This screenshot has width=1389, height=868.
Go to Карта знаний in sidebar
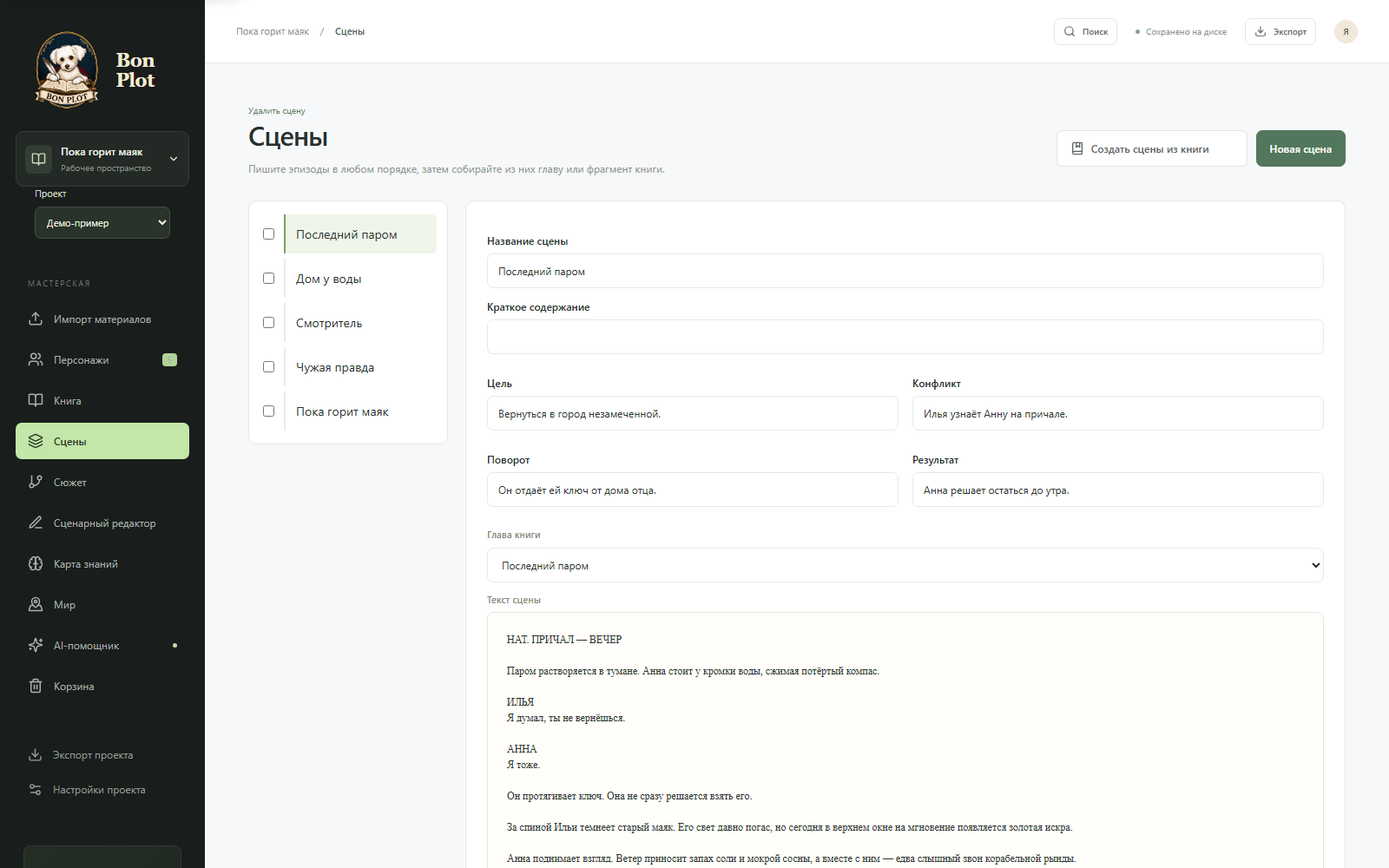tap(102, 563)
